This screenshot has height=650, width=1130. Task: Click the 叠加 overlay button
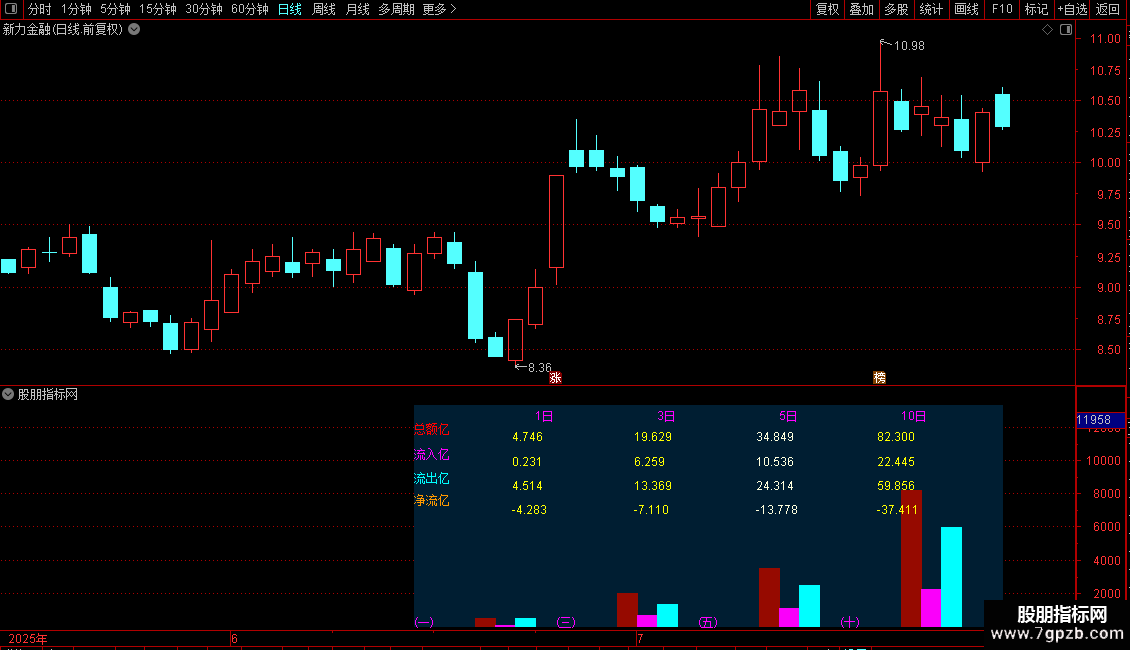tap(861, 9)
